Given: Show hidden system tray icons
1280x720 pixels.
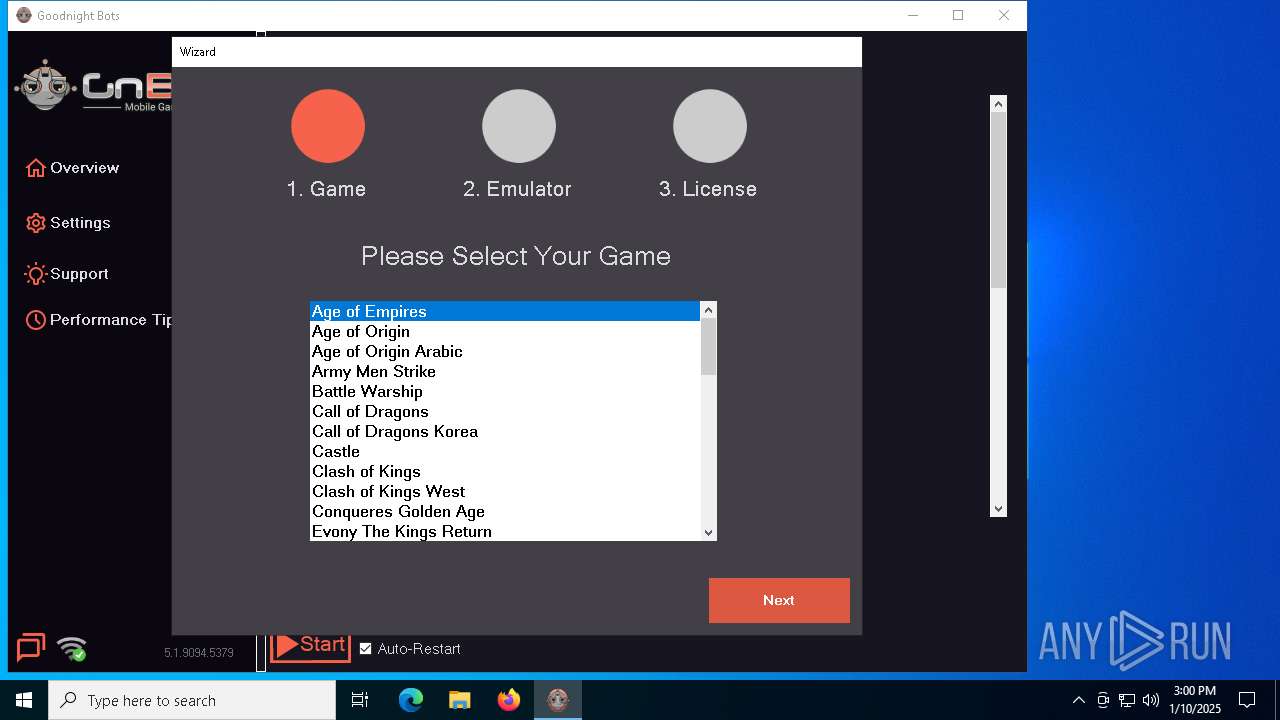Looking at the screenshot, I should 1078,700.
